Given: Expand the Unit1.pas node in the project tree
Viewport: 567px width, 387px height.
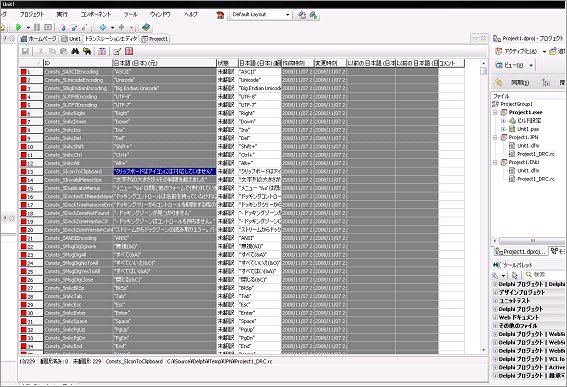Looking at the screenshot, I should click(x=503, y=129).
